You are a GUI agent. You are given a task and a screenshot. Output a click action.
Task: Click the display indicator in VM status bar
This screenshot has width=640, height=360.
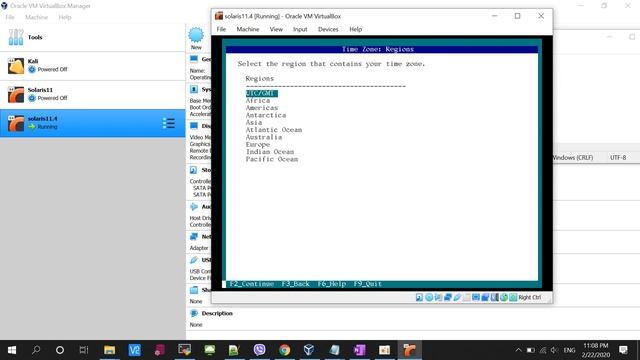476,297
